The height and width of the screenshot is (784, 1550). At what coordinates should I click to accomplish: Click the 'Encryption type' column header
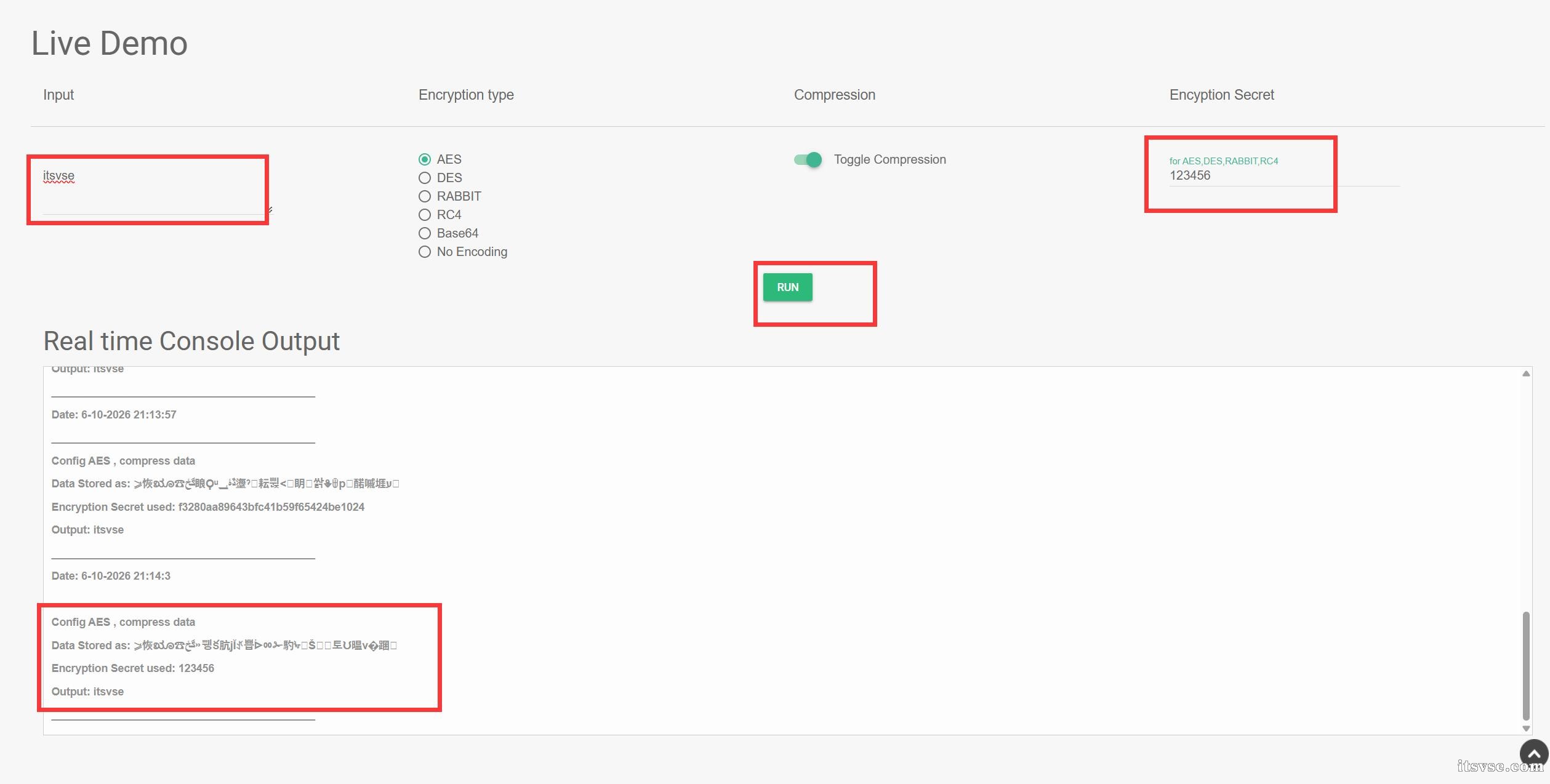click(x=466, y=95)
